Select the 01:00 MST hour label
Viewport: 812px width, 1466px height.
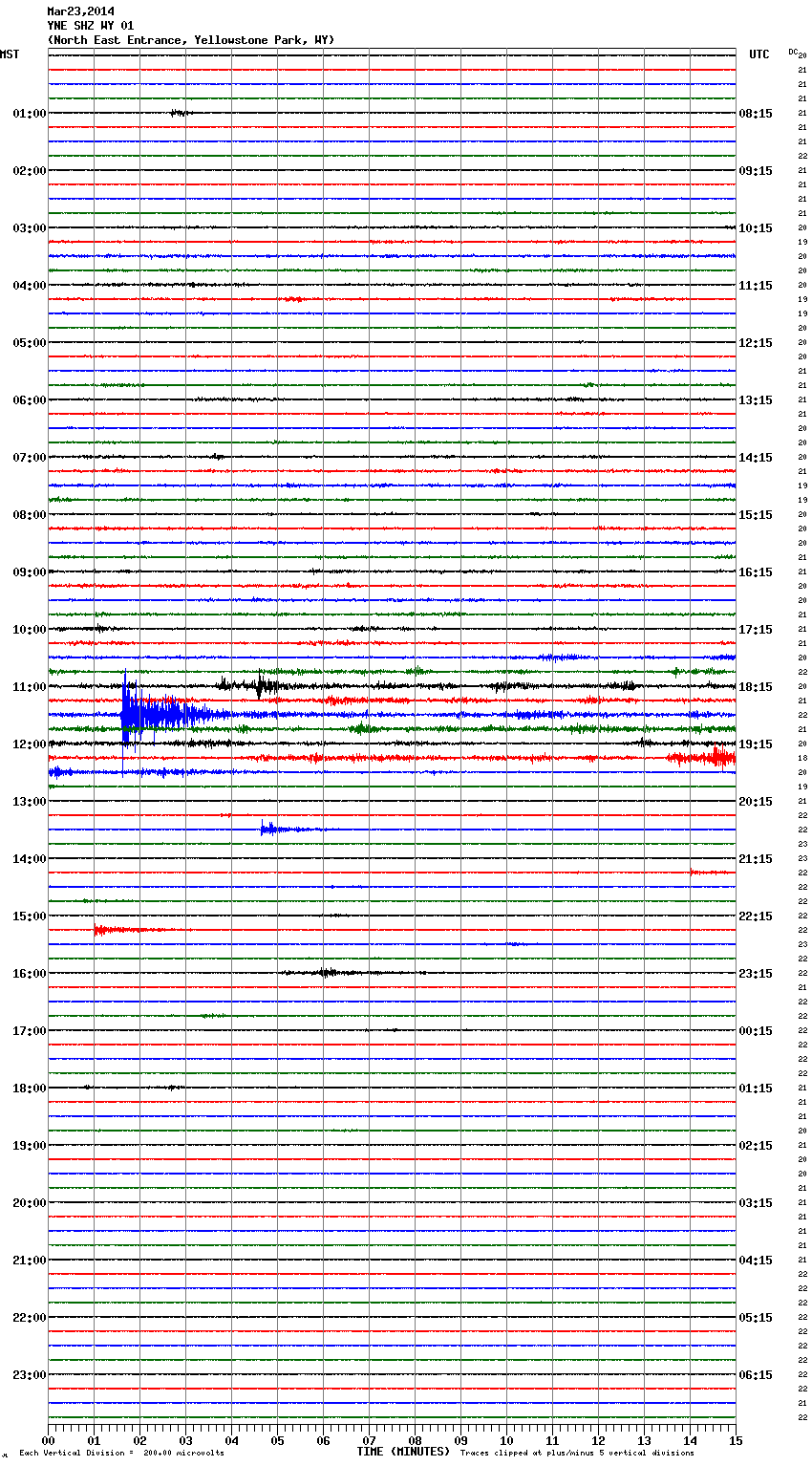coord(29,114)
